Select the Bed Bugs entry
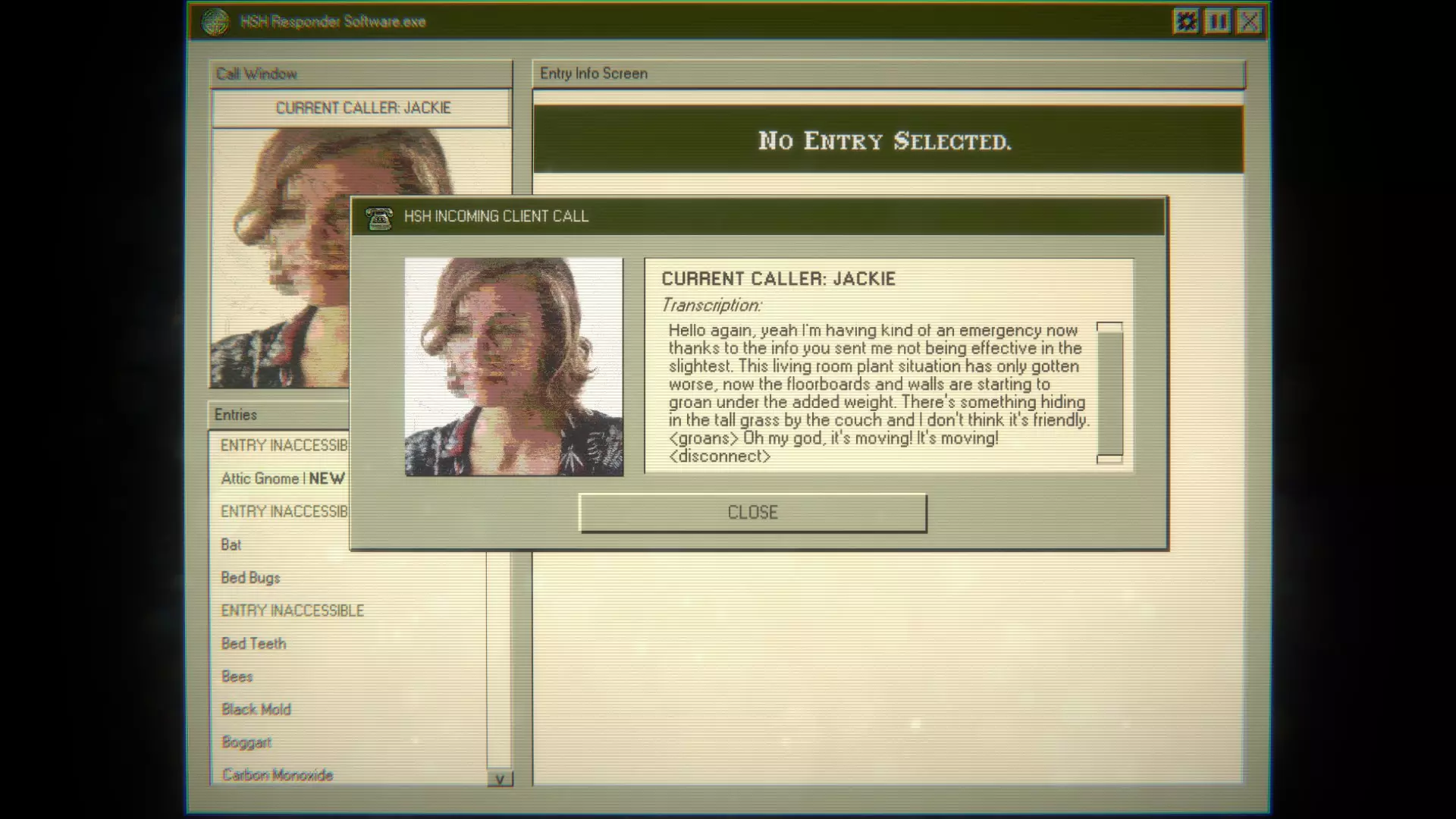 (x=250, y=578)
